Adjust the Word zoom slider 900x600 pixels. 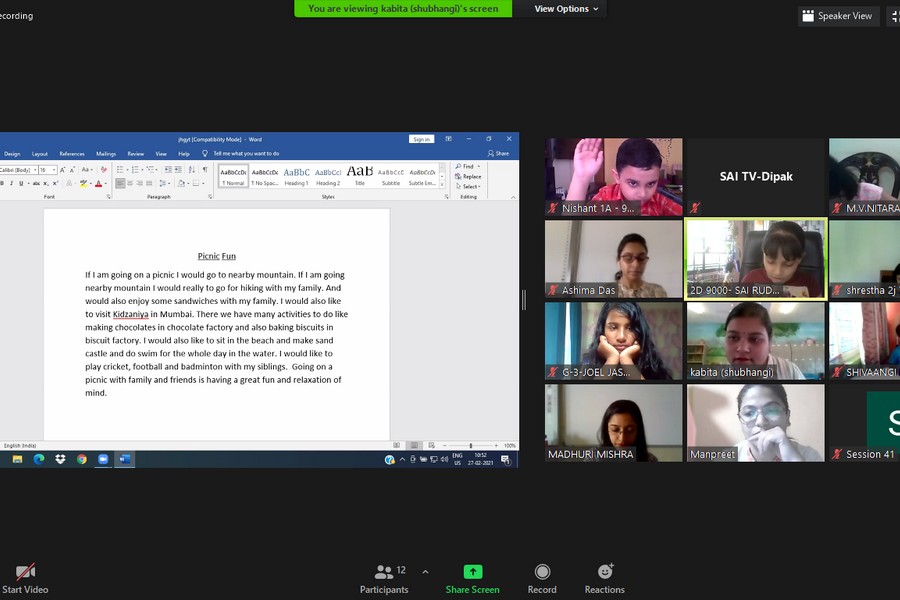[470, 445]
